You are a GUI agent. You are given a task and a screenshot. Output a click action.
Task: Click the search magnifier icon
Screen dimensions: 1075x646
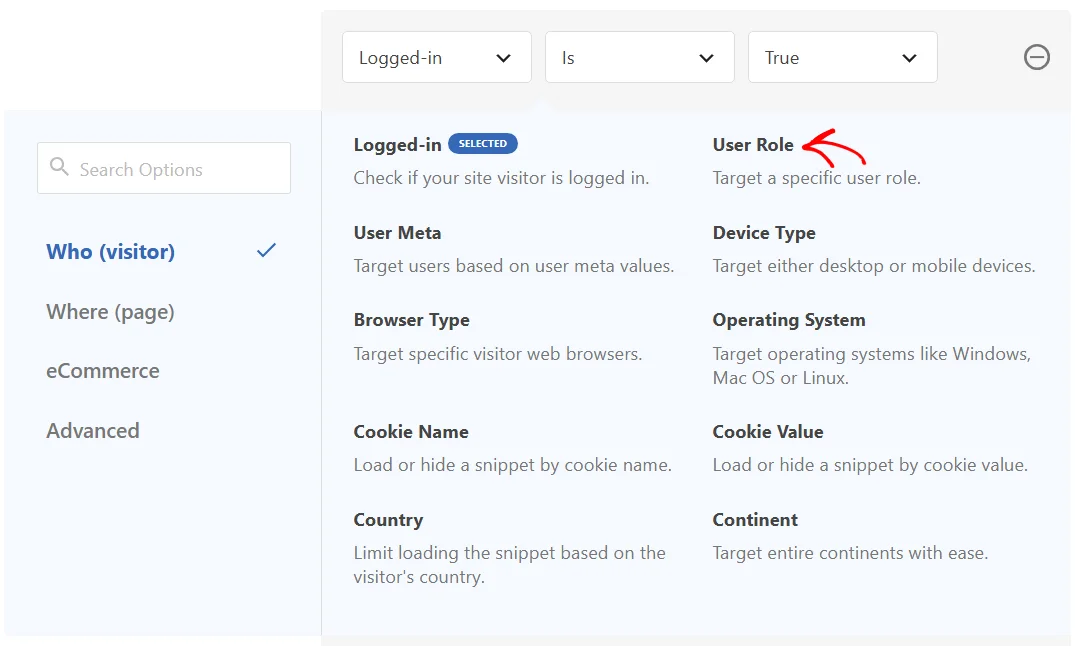pos(59,166)
